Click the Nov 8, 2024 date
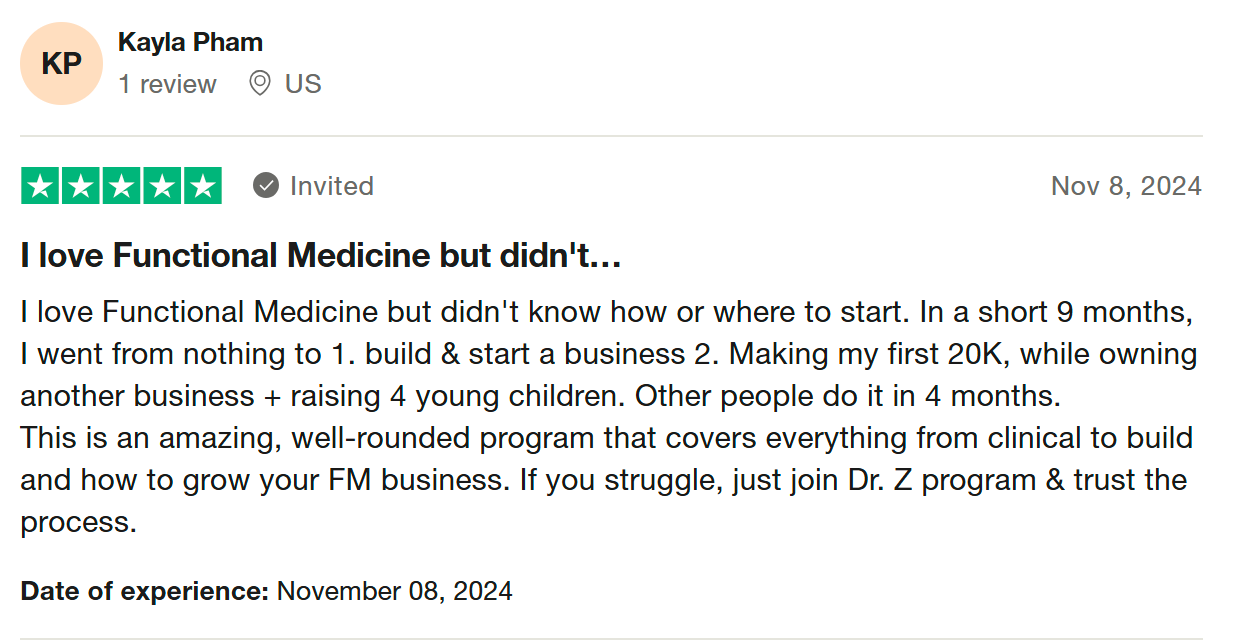The width and height of the screenshot is (1233, 641). coord(1126,186)
